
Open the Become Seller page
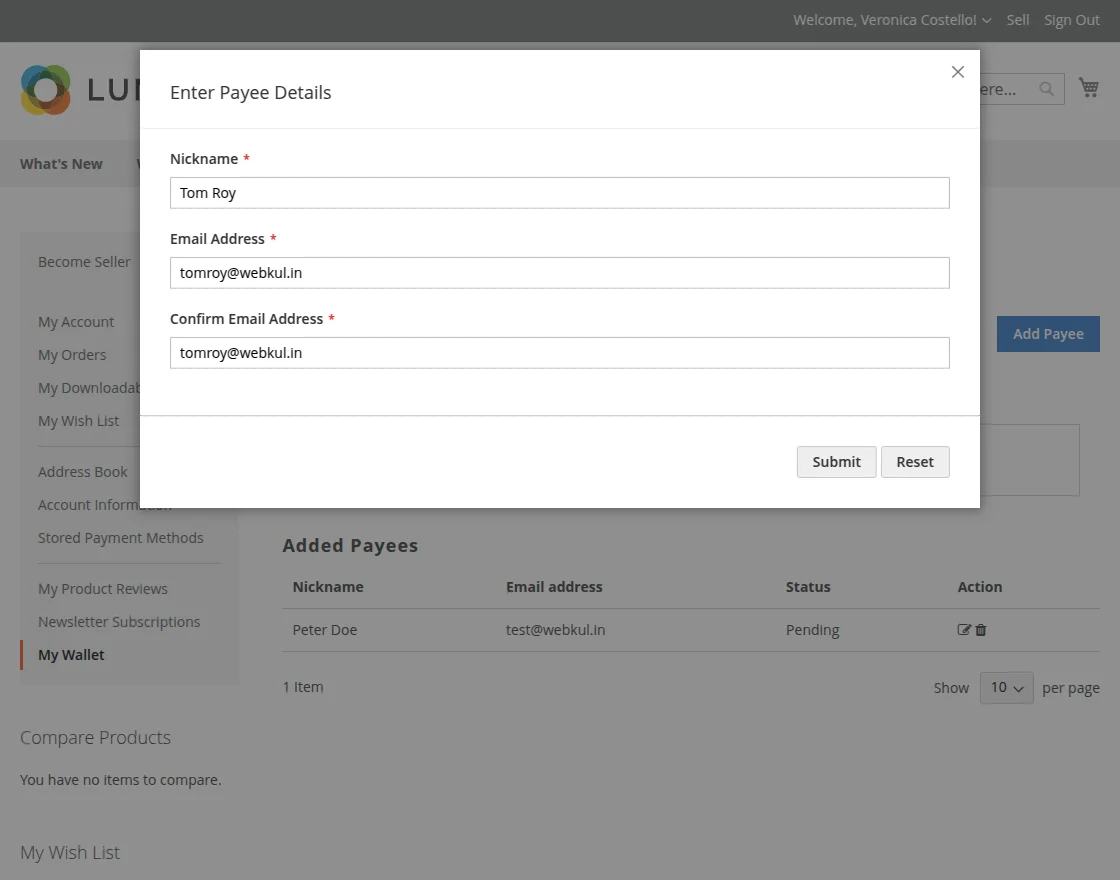tap(84, 261)
